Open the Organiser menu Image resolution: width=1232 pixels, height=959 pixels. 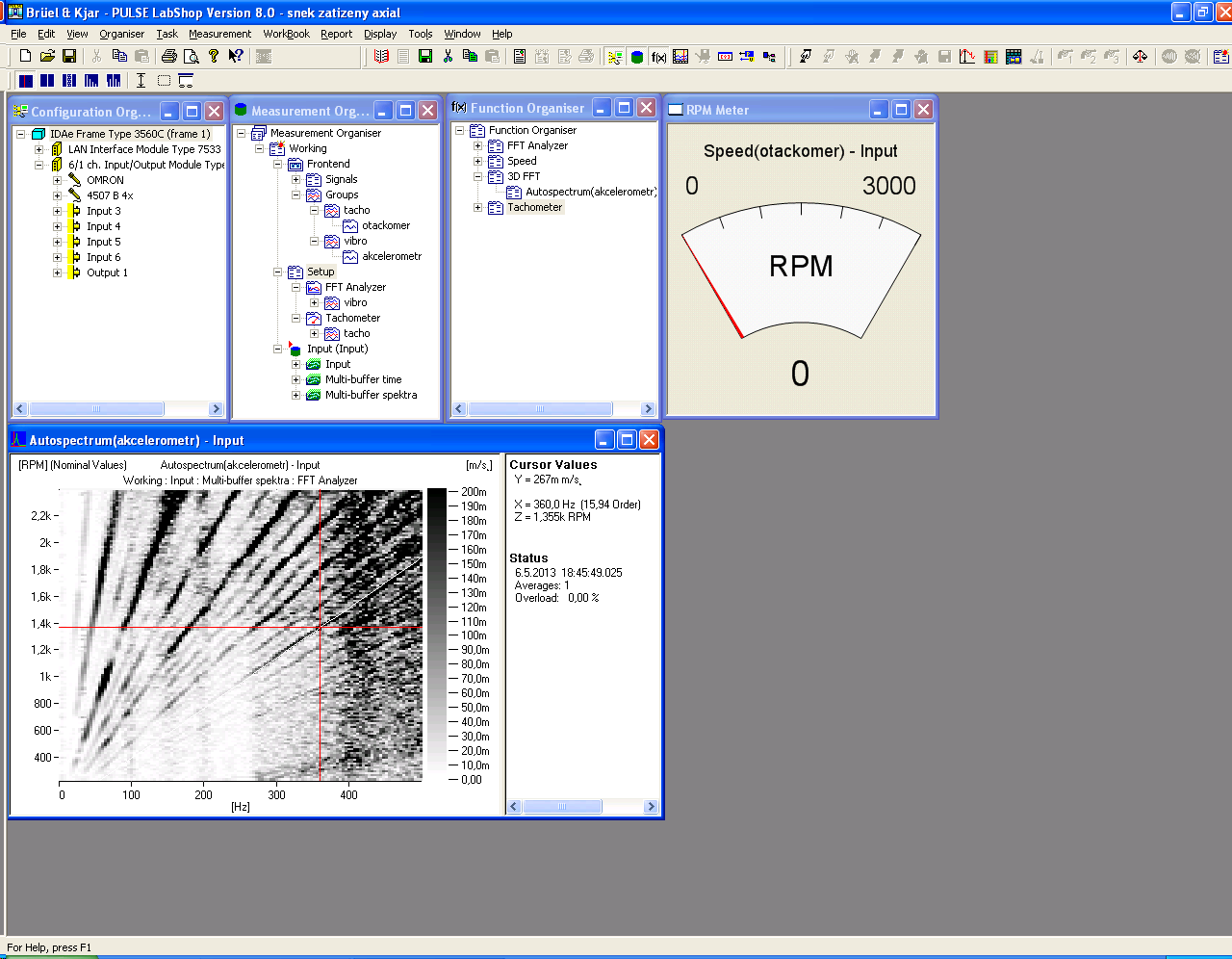tap(121, 34)
